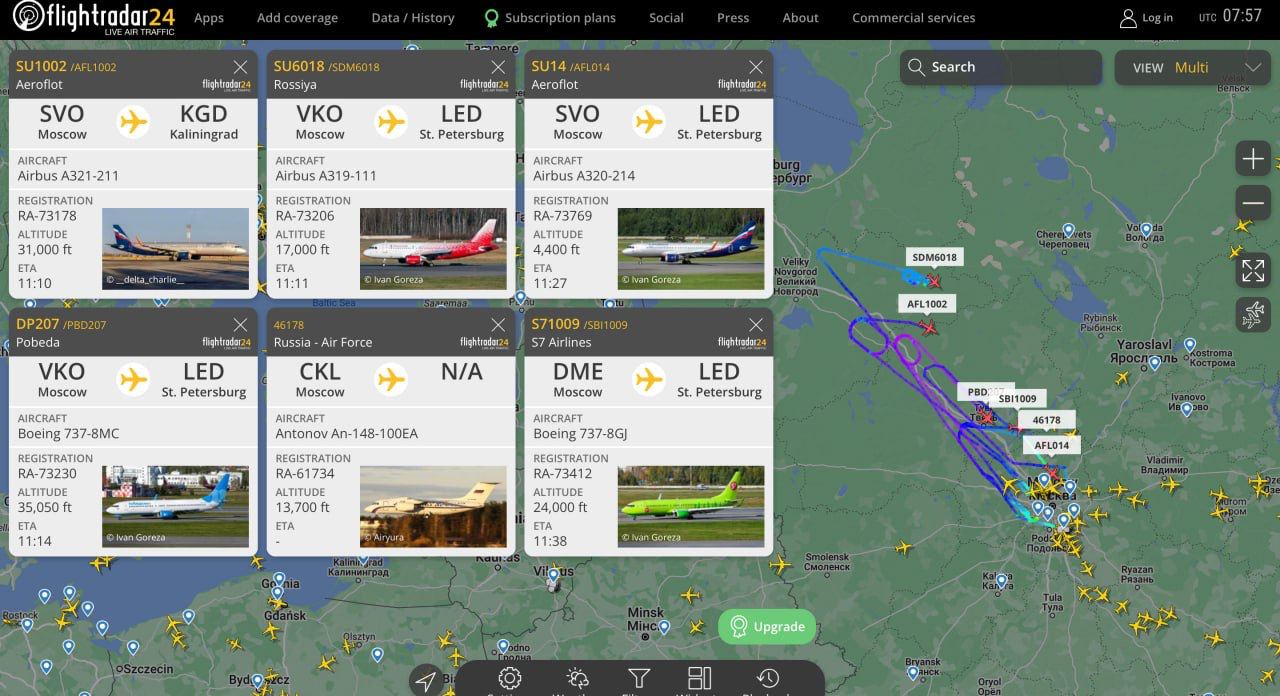The height and width of the screenshot is (696, 1280).
Task: Open the Data / History menu
Action: (412, 18)
